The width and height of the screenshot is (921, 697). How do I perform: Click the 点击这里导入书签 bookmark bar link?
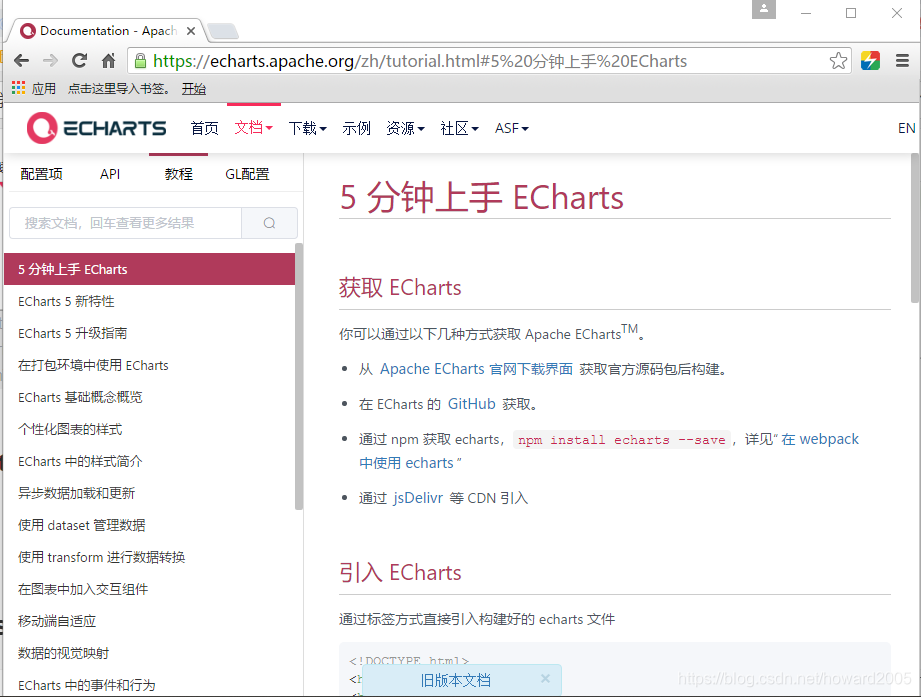[119, 89]
